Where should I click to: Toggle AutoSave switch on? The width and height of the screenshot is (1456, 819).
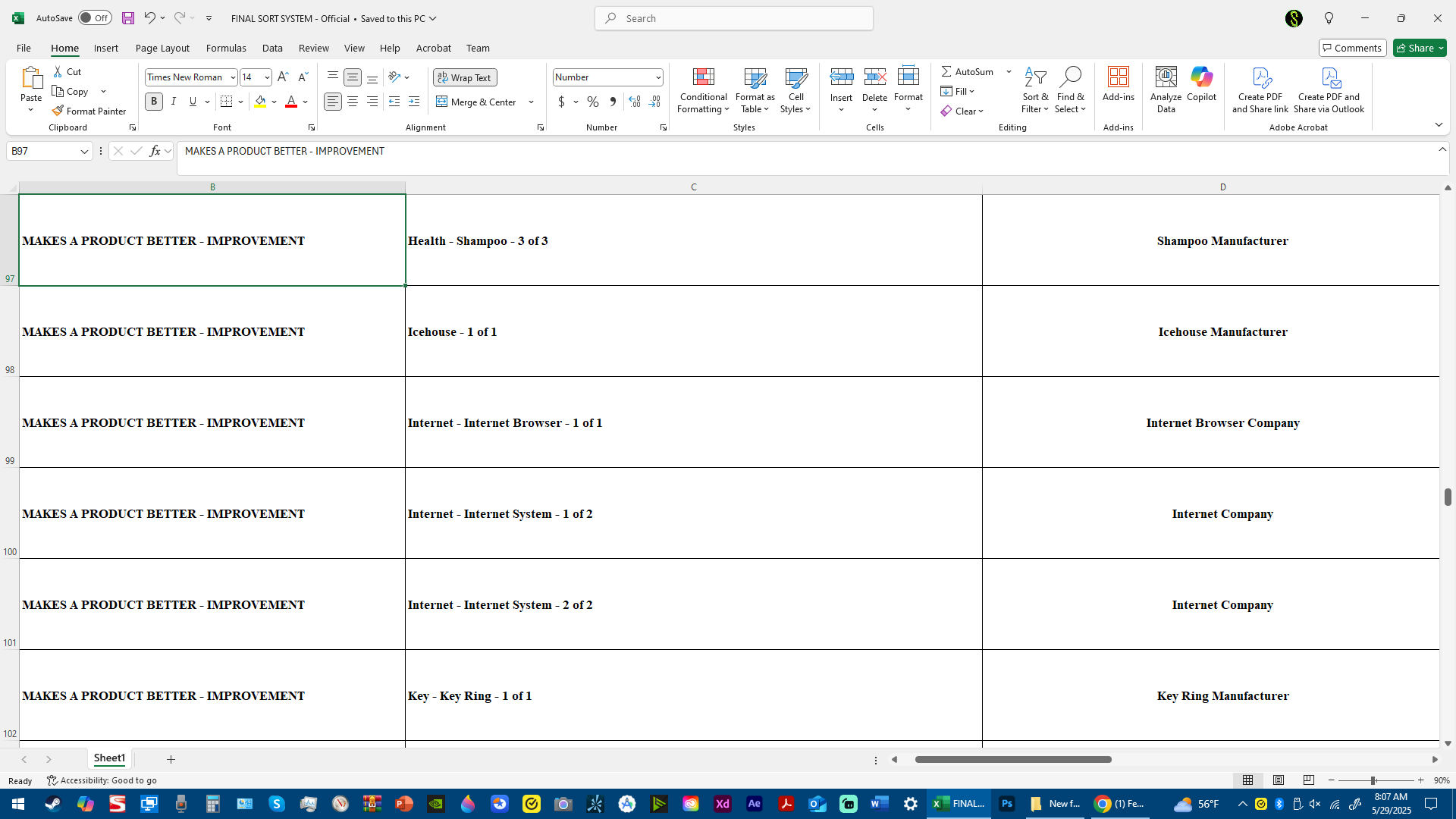(x=95, y=18)
